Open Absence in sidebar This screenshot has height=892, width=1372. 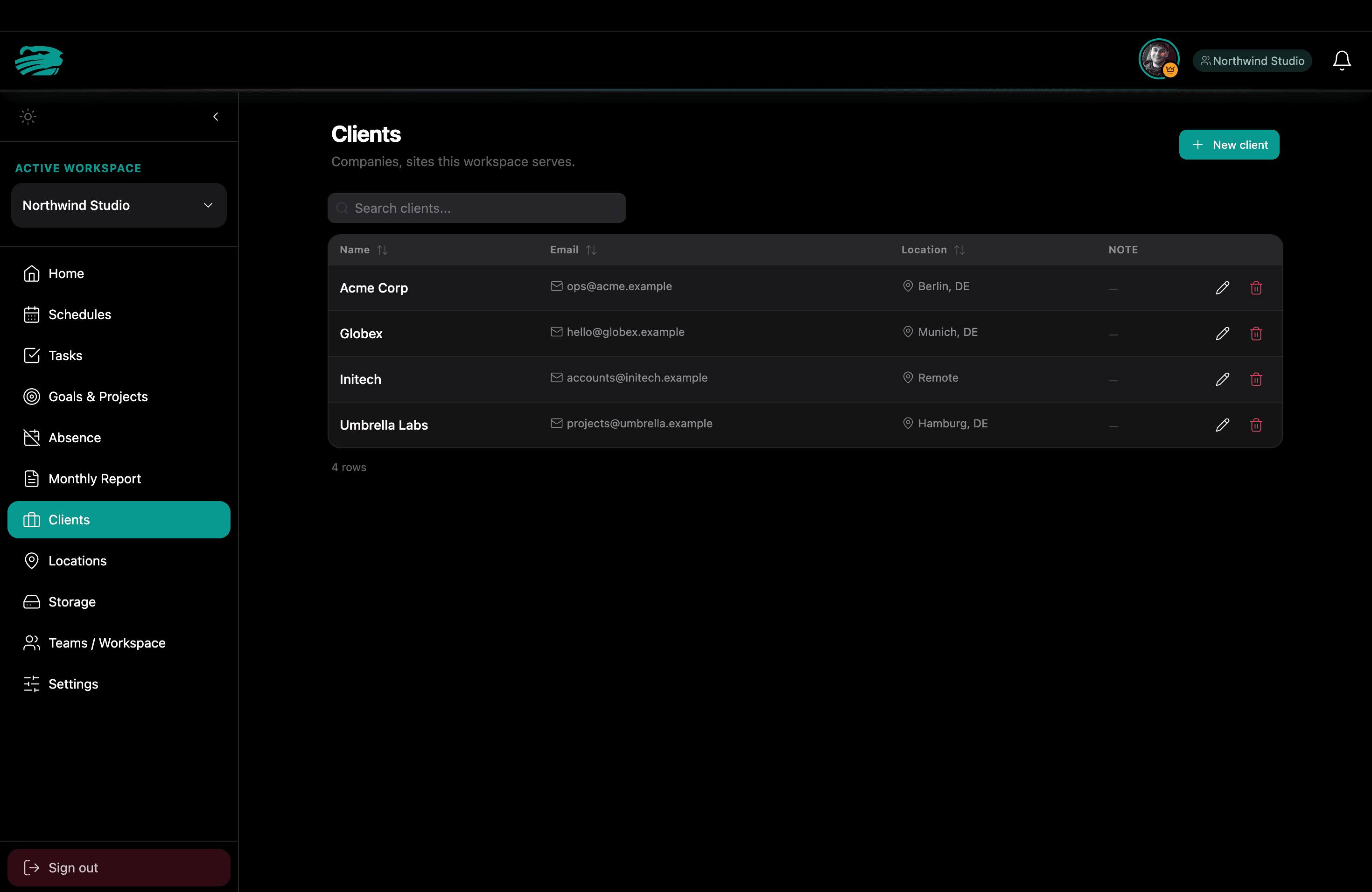[119, 437]
